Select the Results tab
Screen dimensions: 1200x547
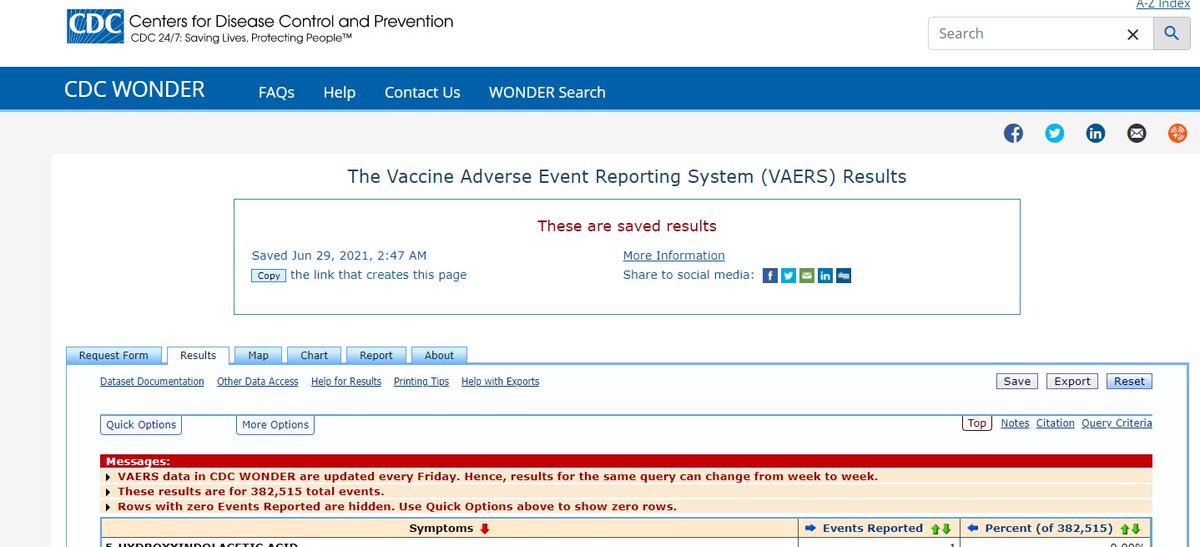pyautogui.click(x=198, y=356)
